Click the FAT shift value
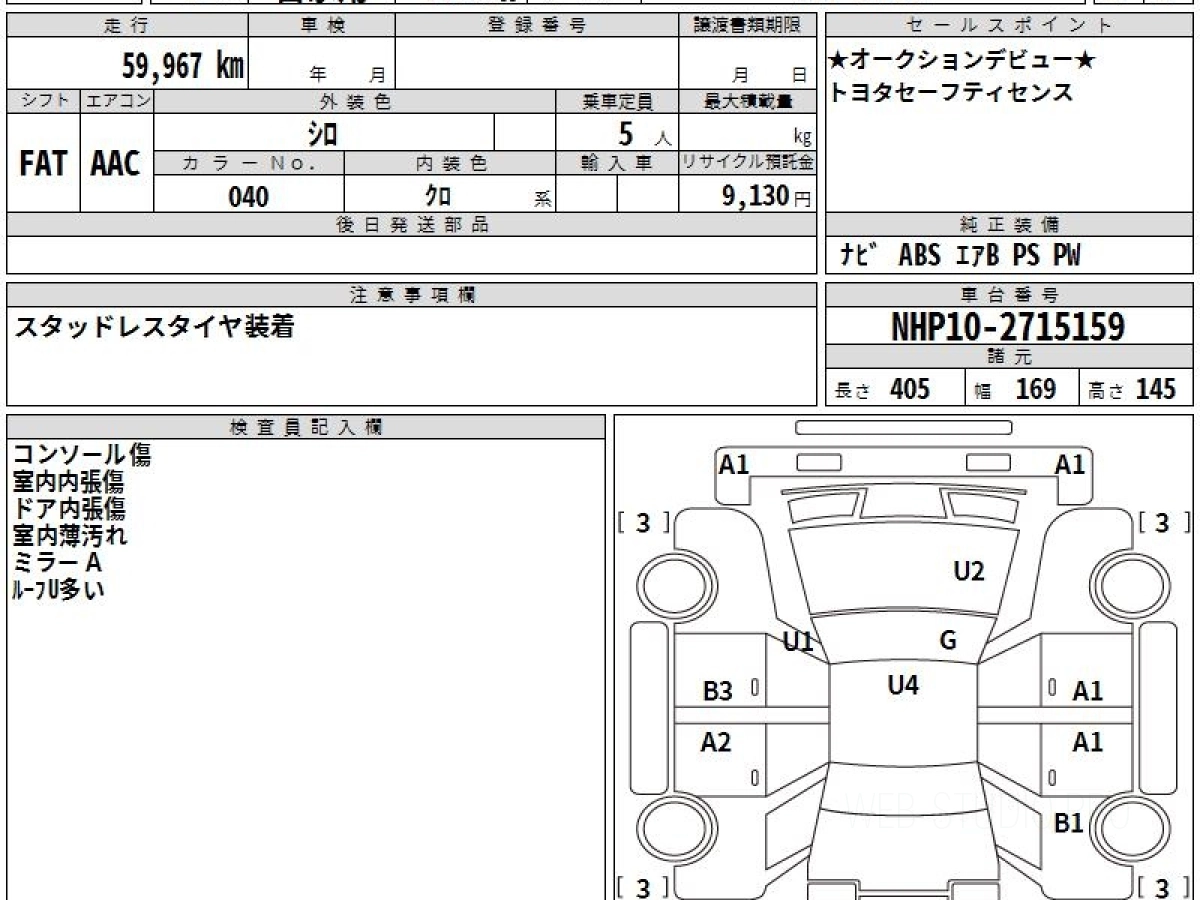This screenshot has width=1200, height=900. (x=43, y=164)
